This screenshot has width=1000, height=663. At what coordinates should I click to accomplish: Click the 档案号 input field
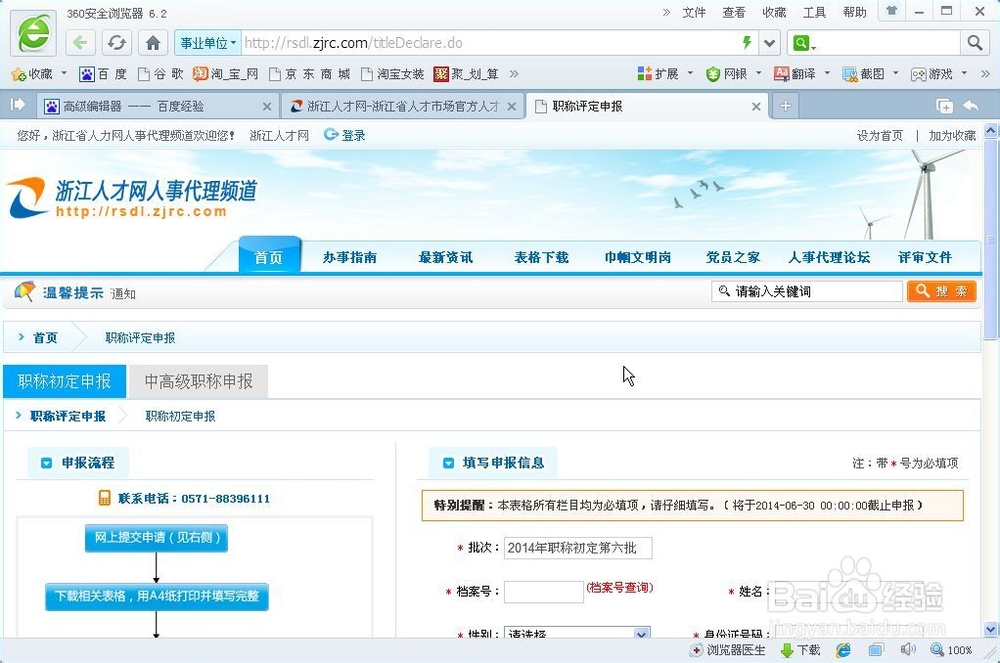[x=544, y=591]
